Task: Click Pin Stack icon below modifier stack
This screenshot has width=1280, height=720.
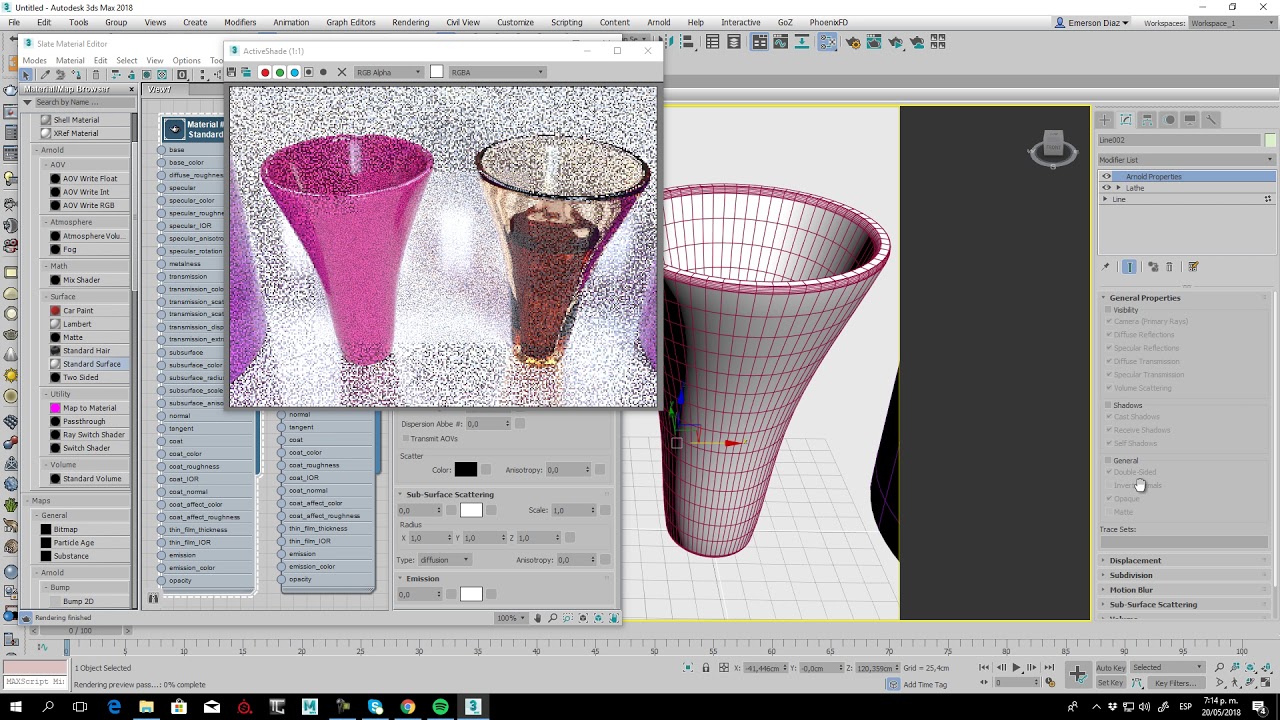Action: click(x=1106, y=267)
